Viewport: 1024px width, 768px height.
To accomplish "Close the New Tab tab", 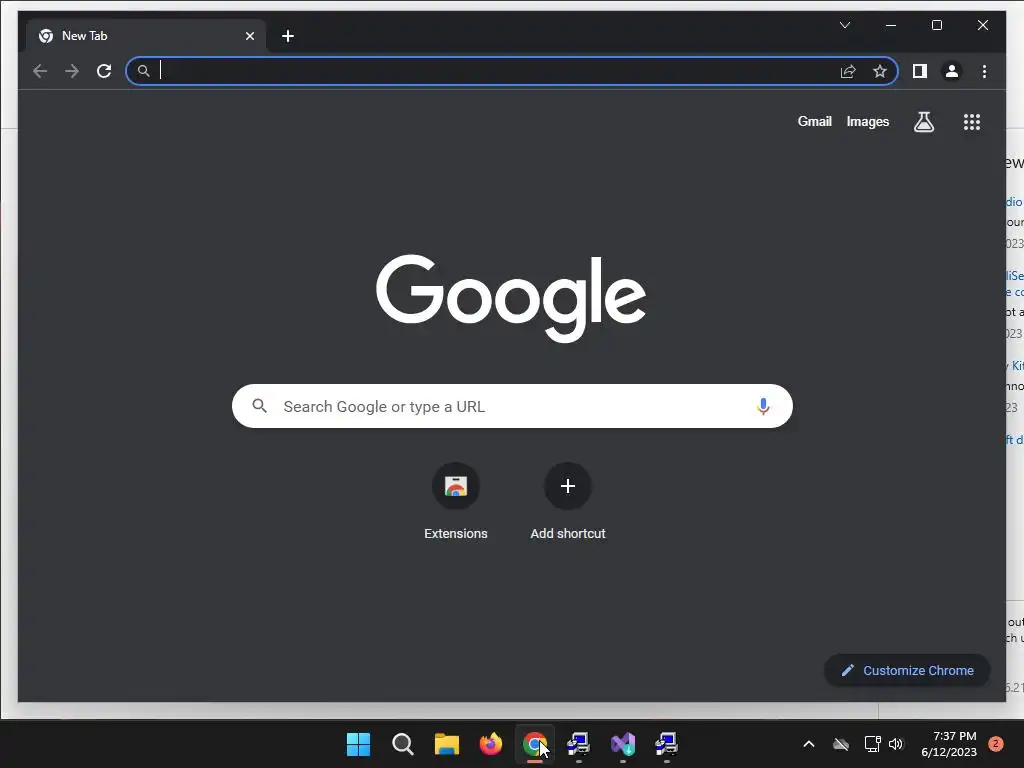I will [x=249, y=36].
